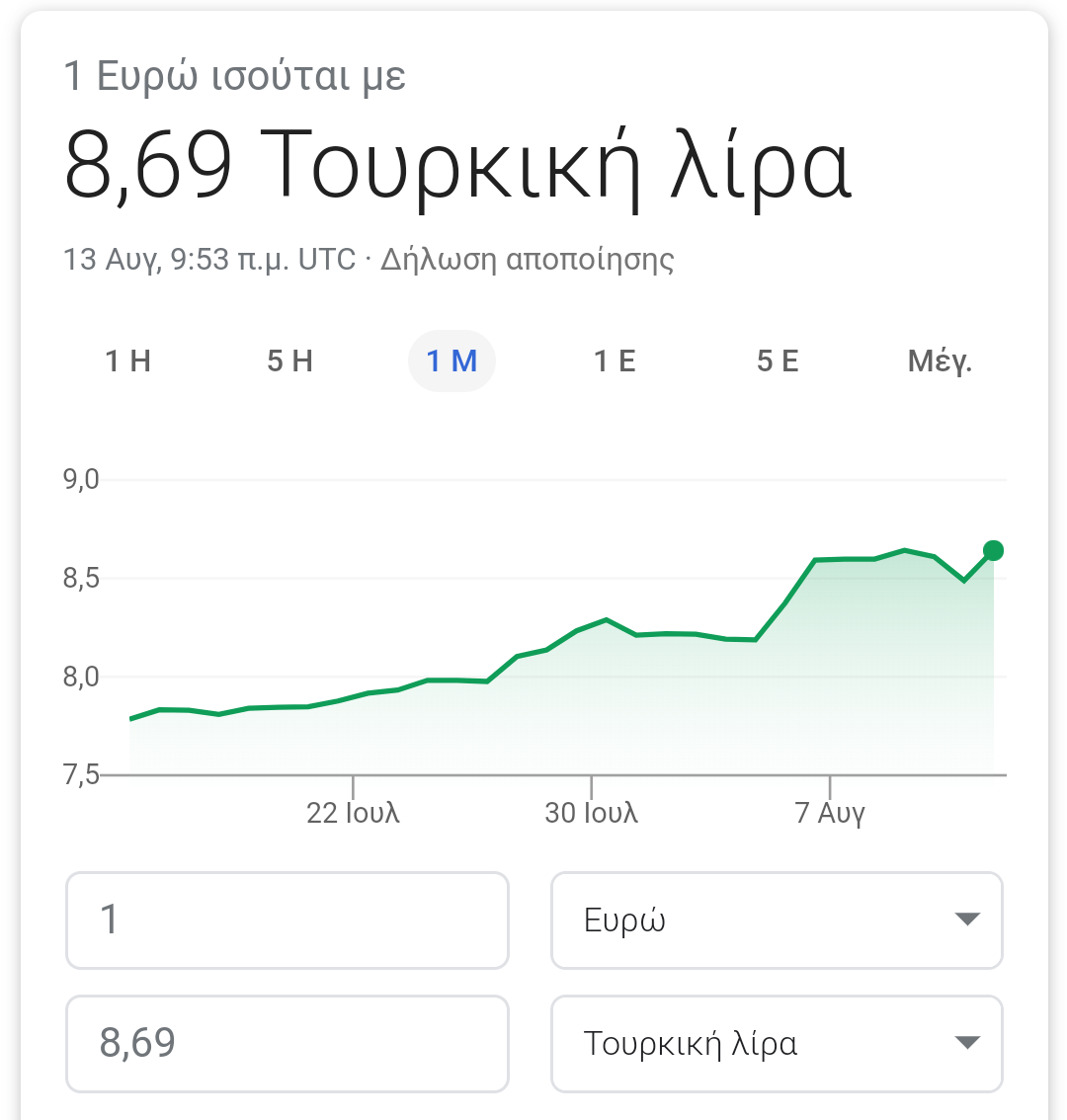The height and width of the screenshot is (1120, 1067).
Task: Click the 9,0 y-axis value label
Action: coord(81,480)
